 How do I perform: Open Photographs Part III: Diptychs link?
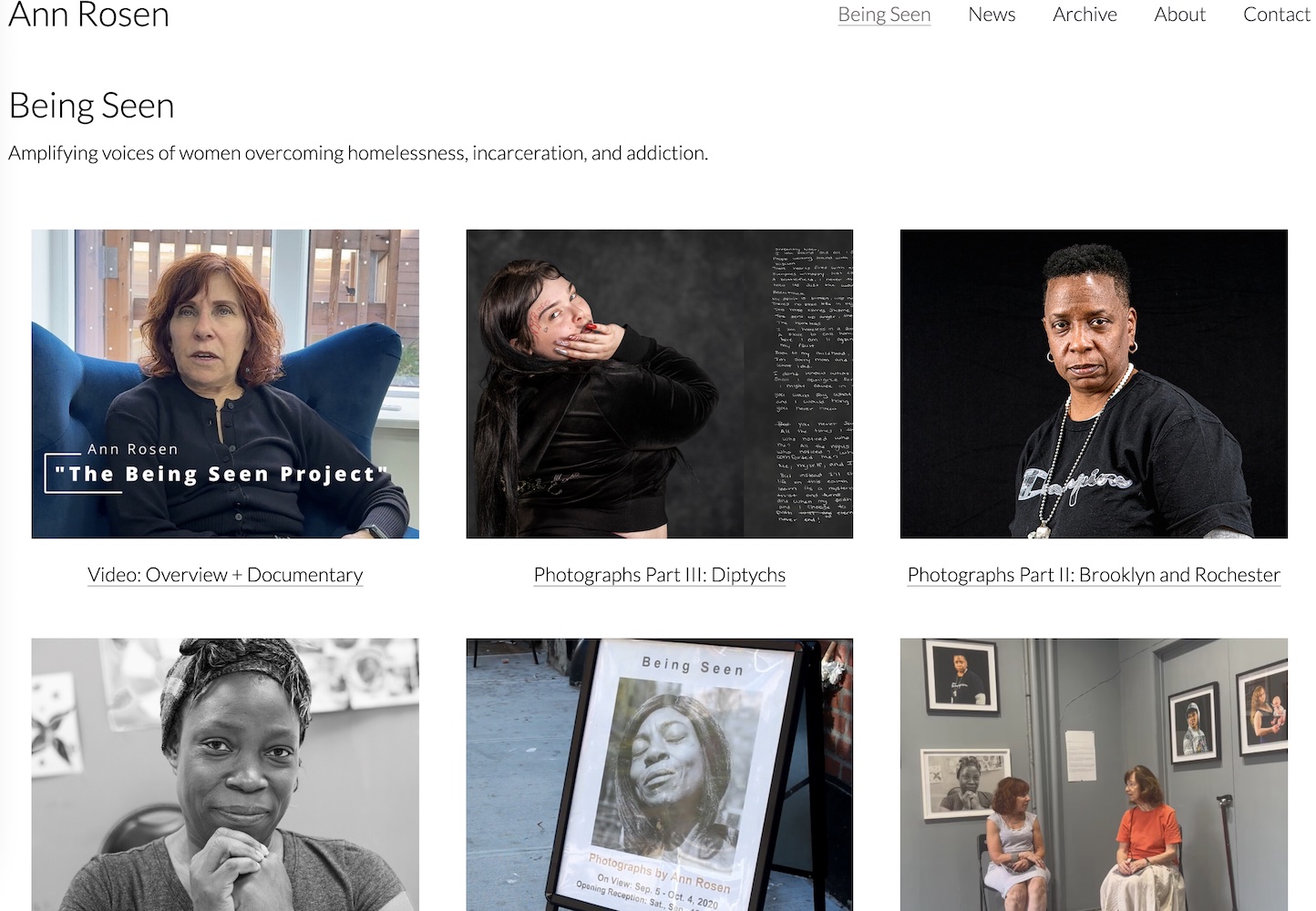pos(659,575)
